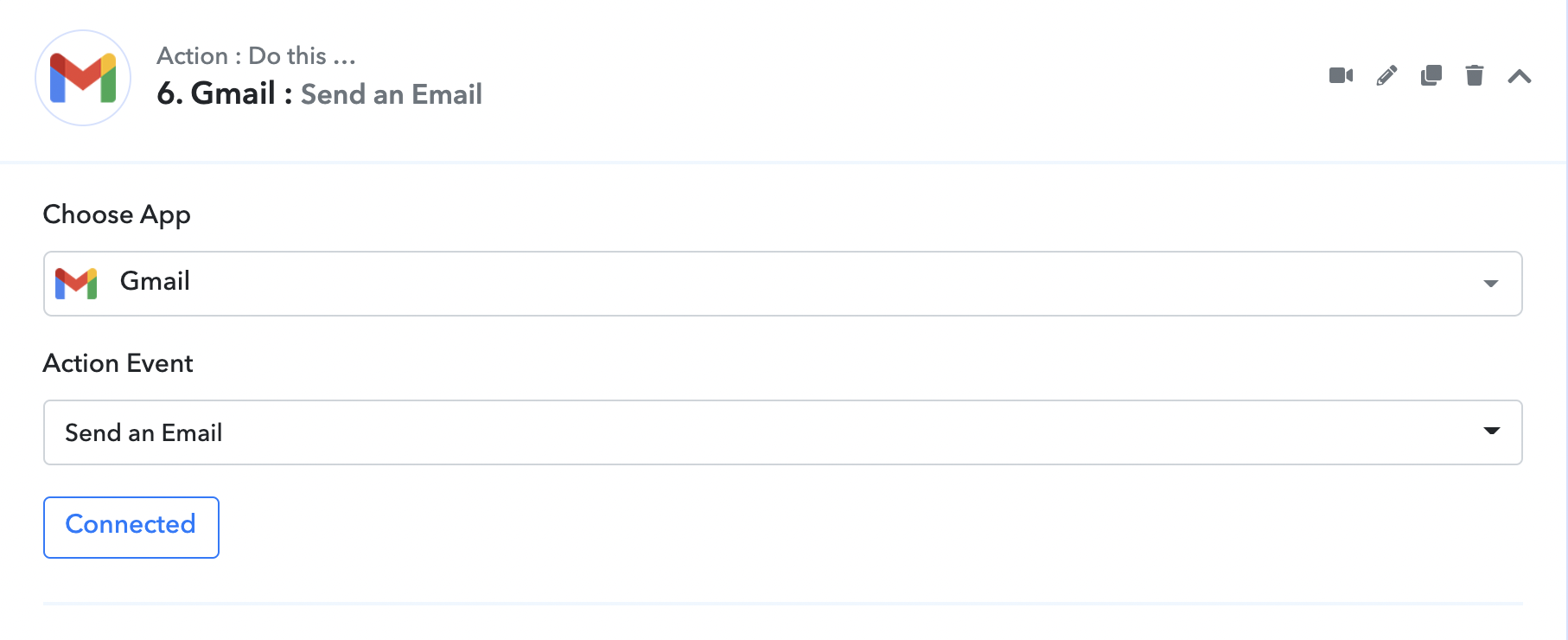Click the "Action Event" label
This screenshot has height=640, width=1568.
[118, 363]
